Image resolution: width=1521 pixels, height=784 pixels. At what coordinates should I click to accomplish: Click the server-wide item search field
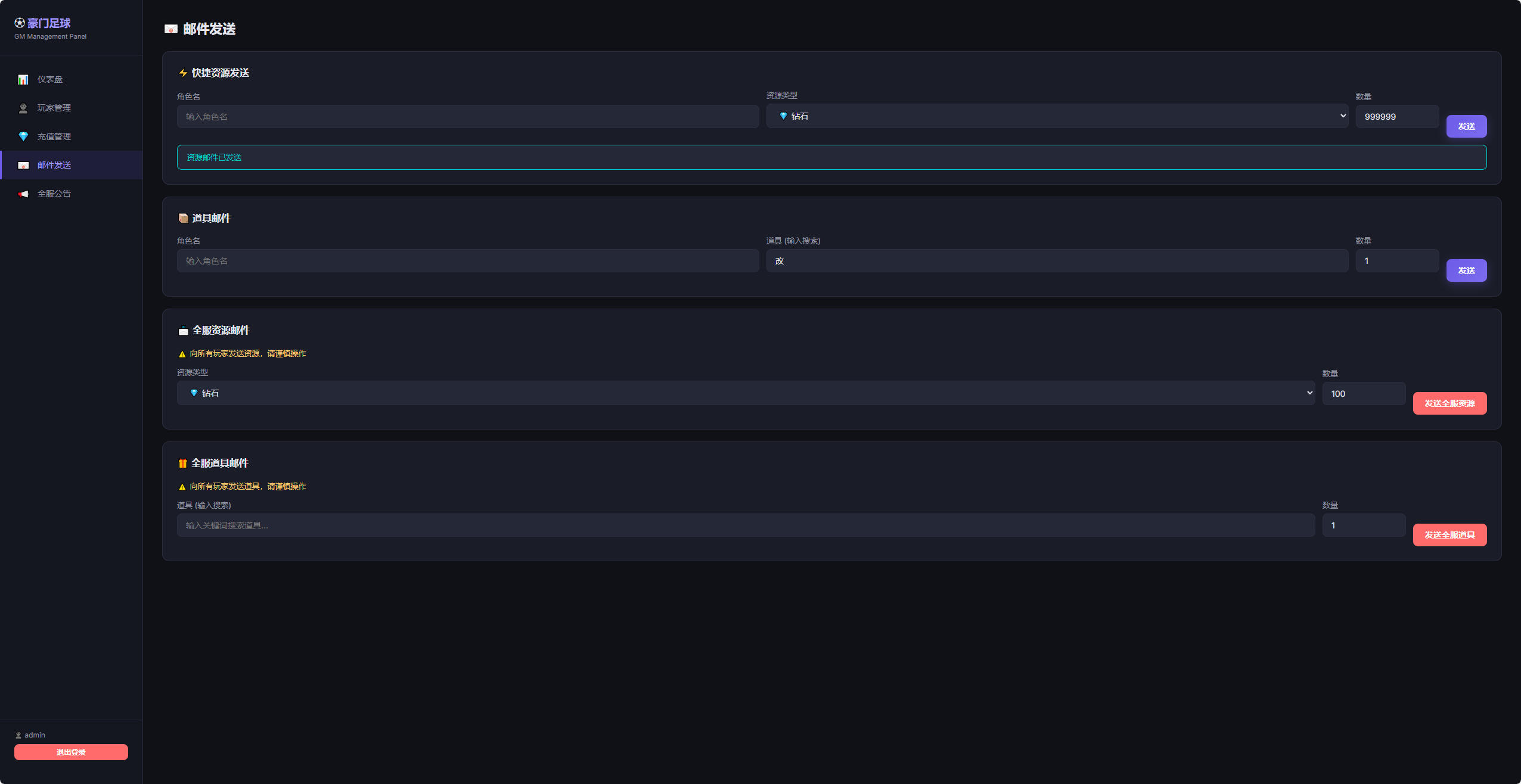[x=746, y=525]
